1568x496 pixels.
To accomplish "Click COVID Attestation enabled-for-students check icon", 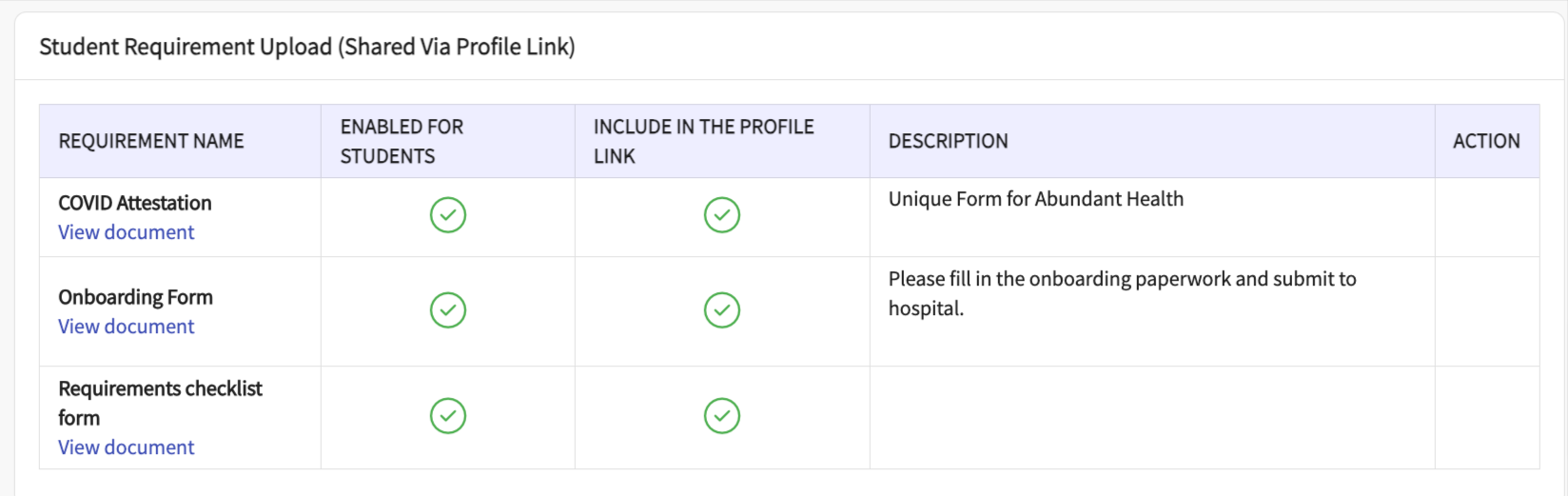I will pyautogui.click(x=448, y=215).
